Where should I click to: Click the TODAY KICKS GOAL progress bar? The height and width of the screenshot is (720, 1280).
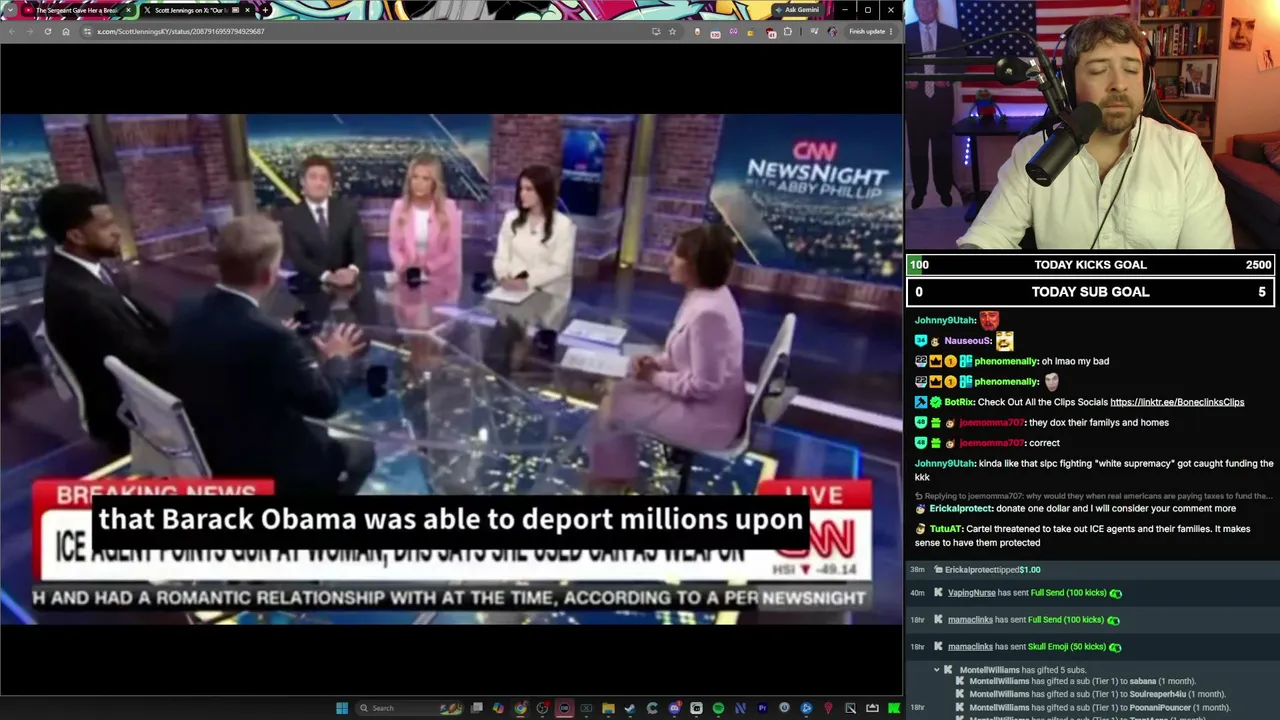pyautogui.click(x=1090, y=265)
